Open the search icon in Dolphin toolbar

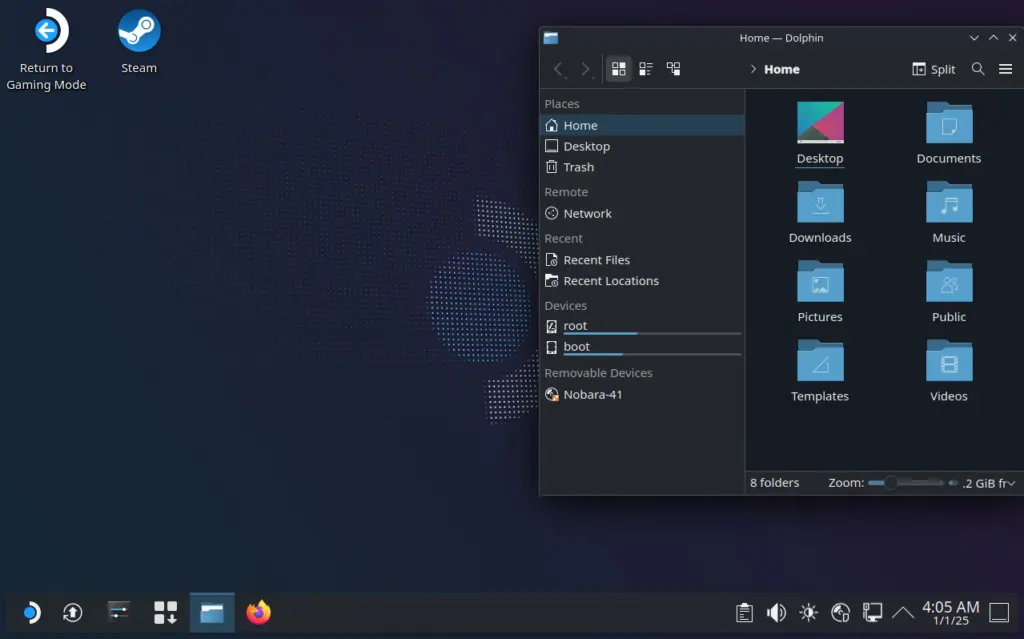pos(978,69)
